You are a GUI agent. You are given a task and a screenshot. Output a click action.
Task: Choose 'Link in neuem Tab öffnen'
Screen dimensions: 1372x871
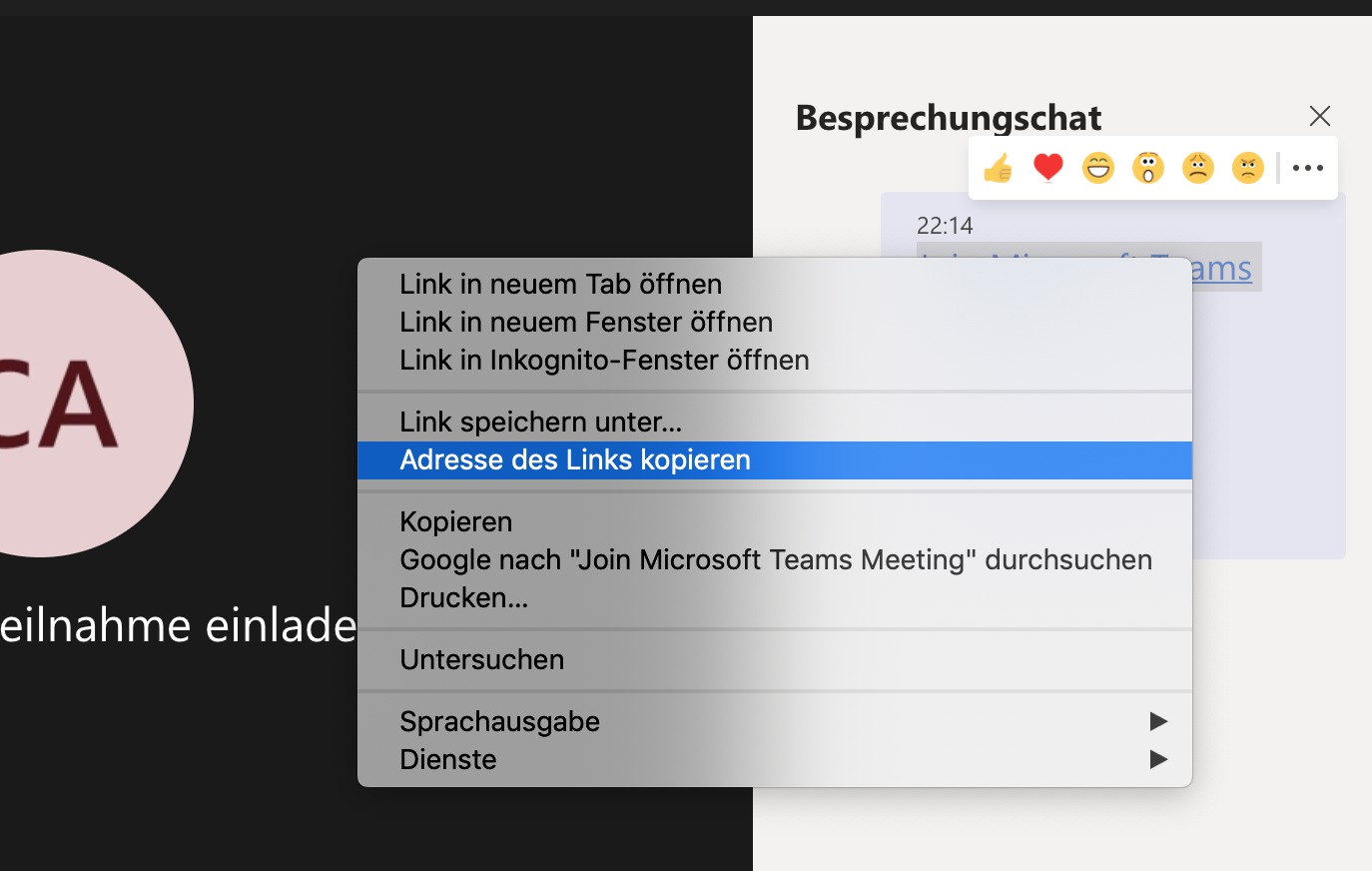(x=560, y=284)
